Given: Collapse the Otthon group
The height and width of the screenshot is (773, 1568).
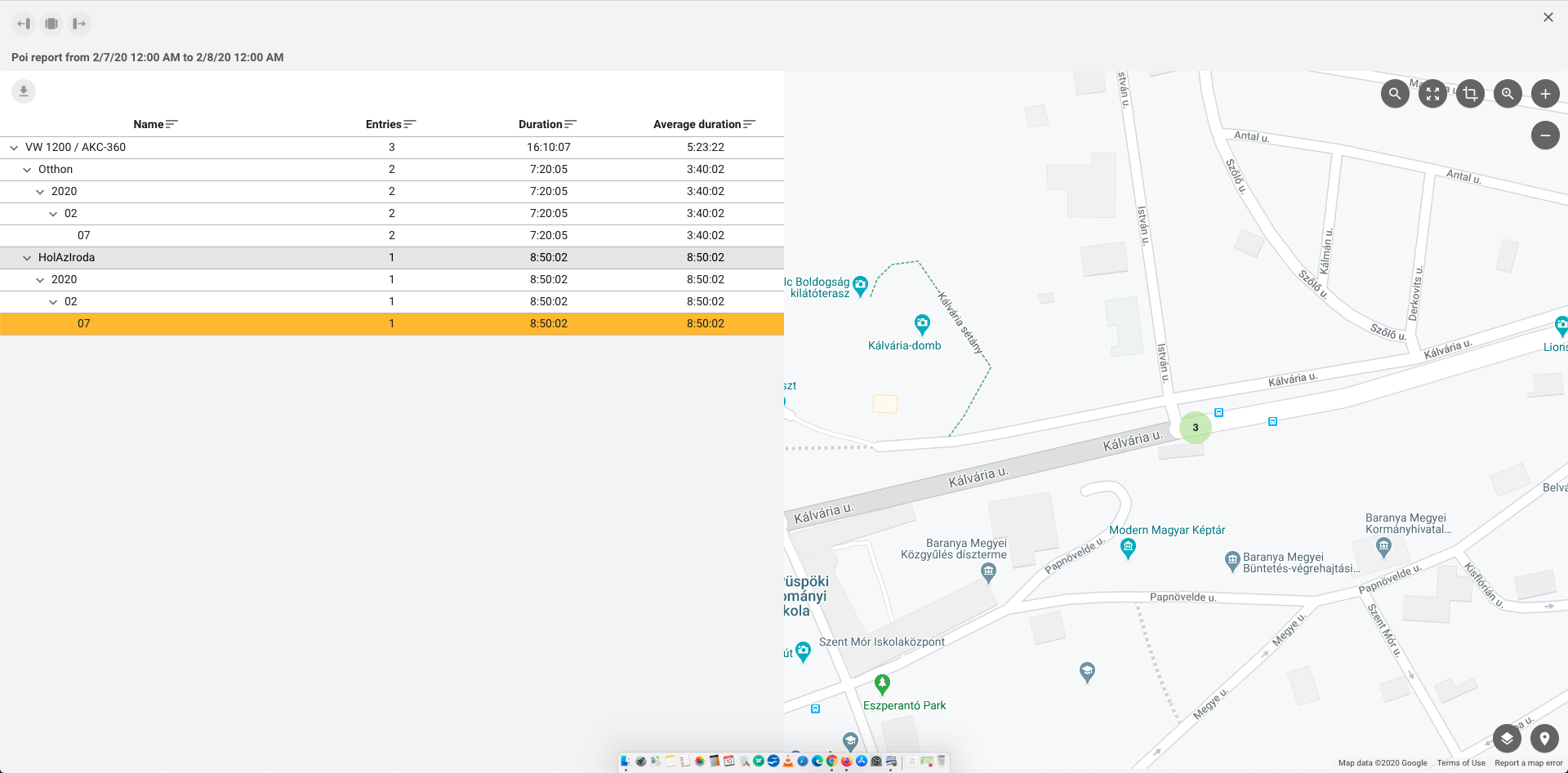Looking at the screenshot, I should [x=27, y=170].
